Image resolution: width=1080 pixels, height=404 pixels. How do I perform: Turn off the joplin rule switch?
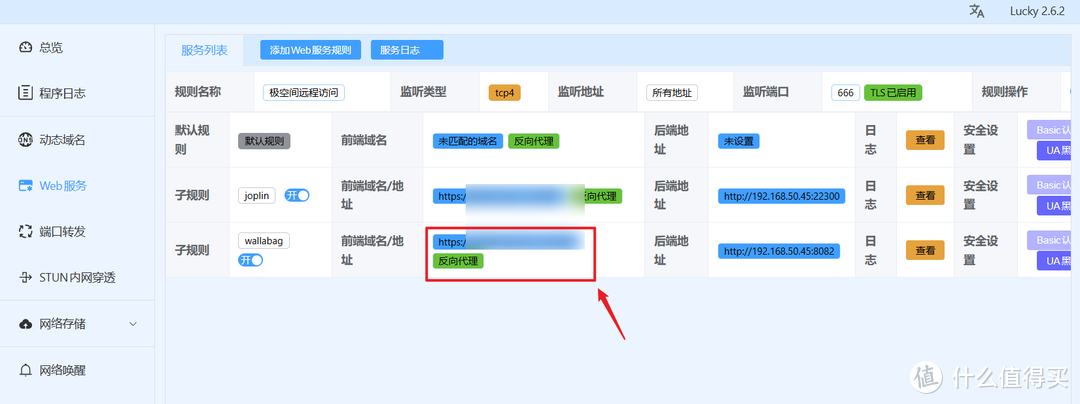(x=297, y=195)
